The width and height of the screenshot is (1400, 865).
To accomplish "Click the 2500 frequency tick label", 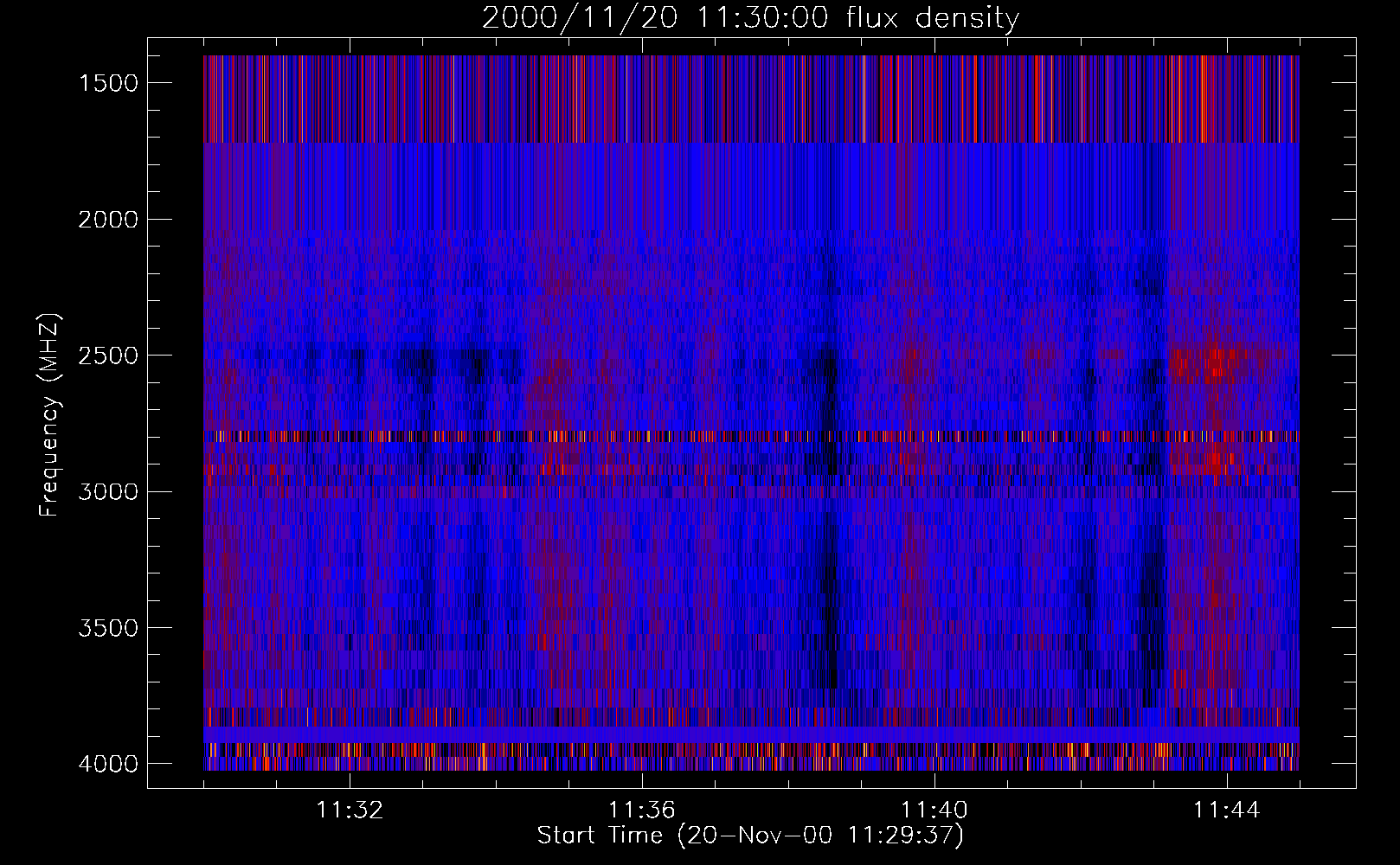I will (x=108, y=356).
